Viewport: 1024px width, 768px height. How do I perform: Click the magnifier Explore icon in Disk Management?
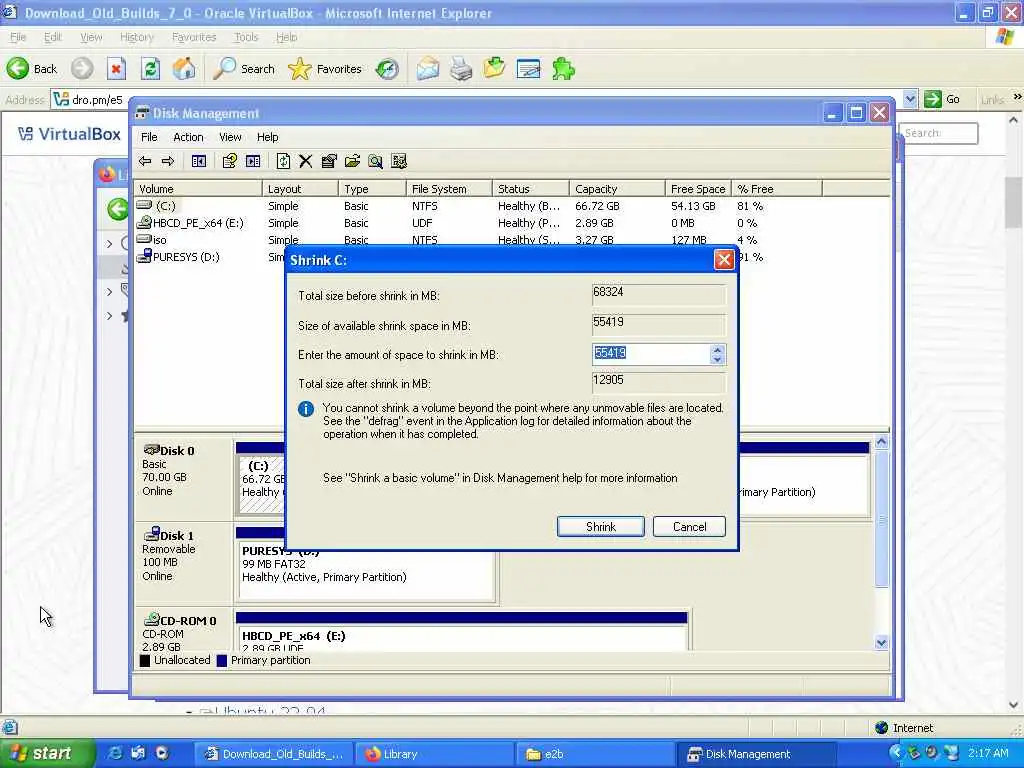coord(376,161)
